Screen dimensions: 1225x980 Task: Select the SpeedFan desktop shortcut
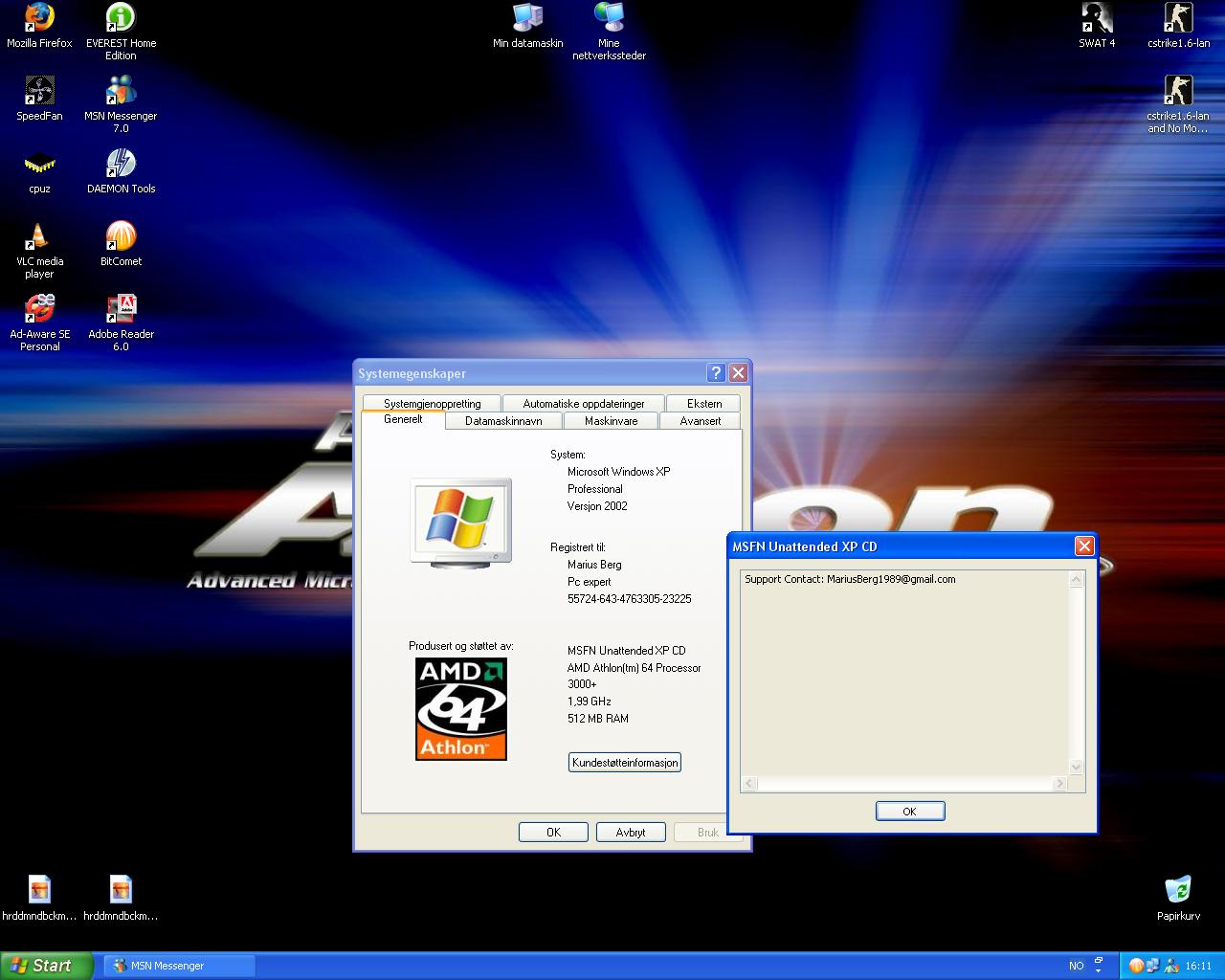point(39,99)
